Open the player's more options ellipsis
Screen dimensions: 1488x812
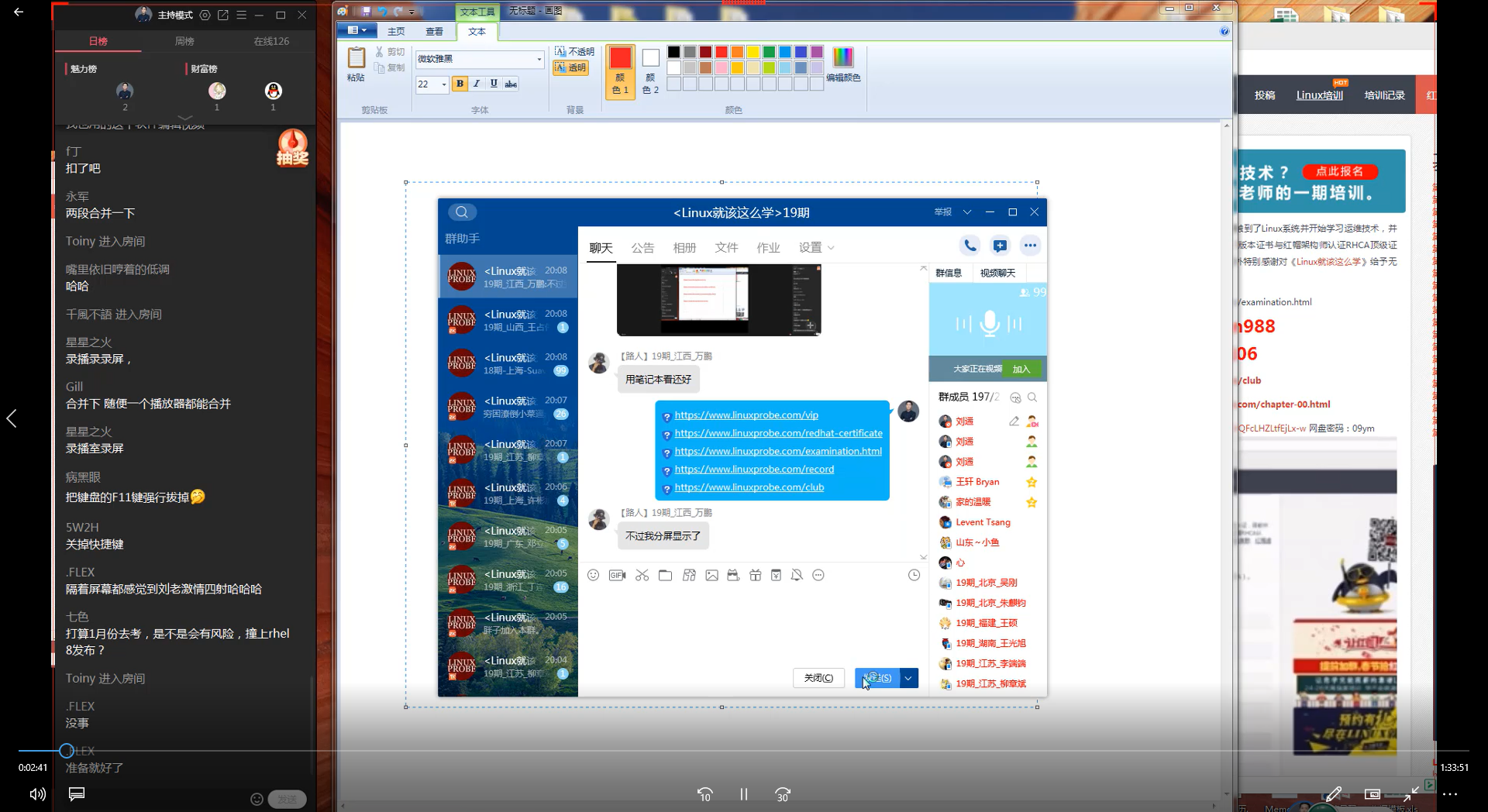pos(1450,794)
